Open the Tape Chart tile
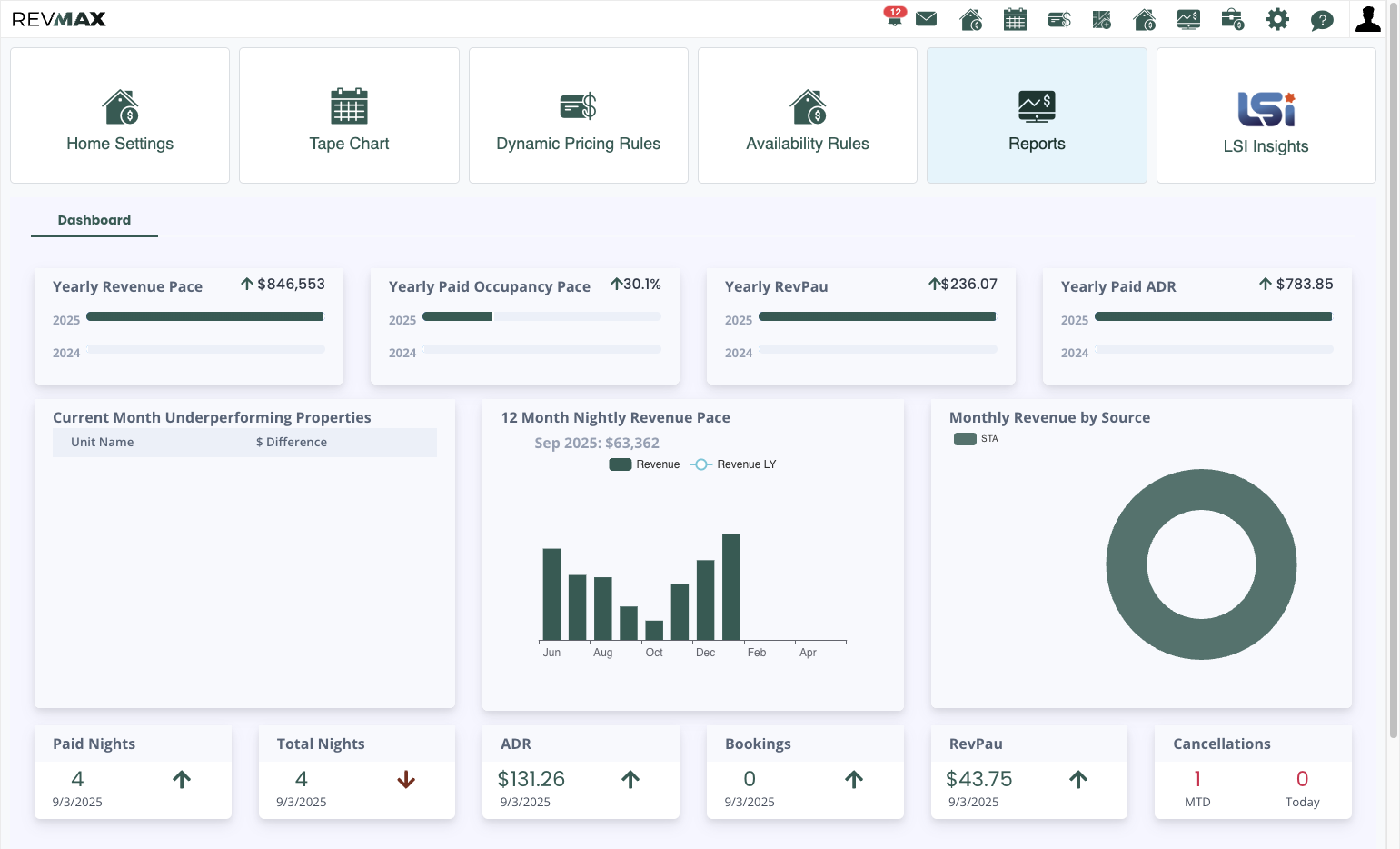Screen dimensions: 1400x849 pyautogui.click(x=349, y=115)
